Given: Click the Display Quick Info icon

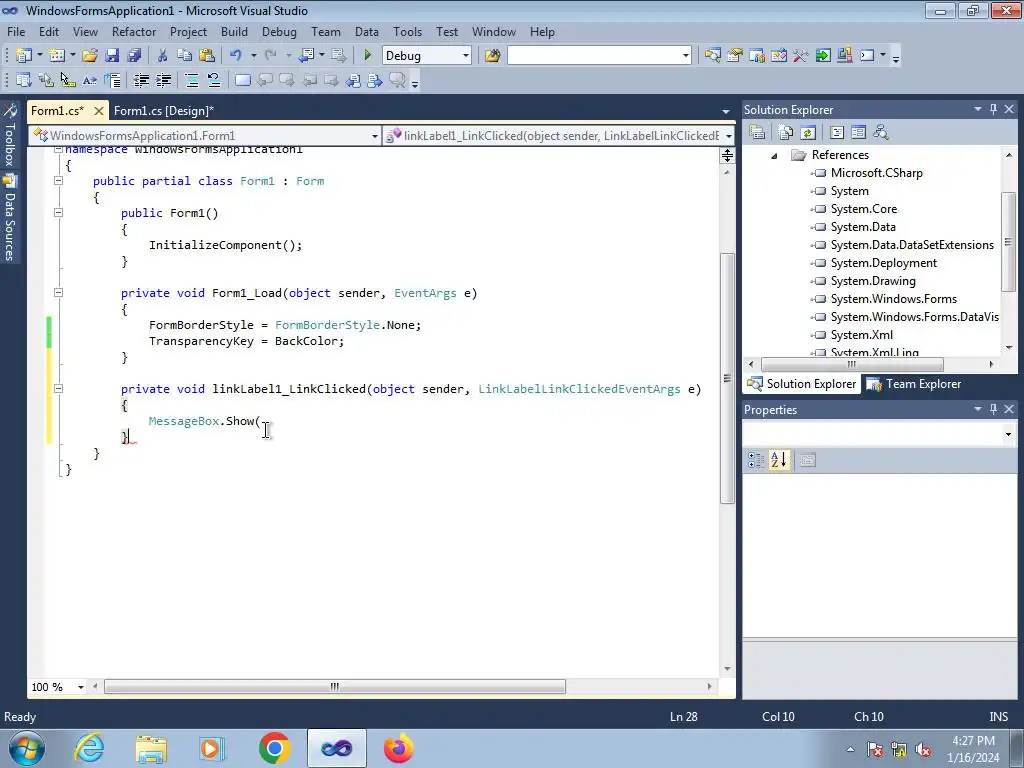Looking at the screenshot, I should 68,80.
